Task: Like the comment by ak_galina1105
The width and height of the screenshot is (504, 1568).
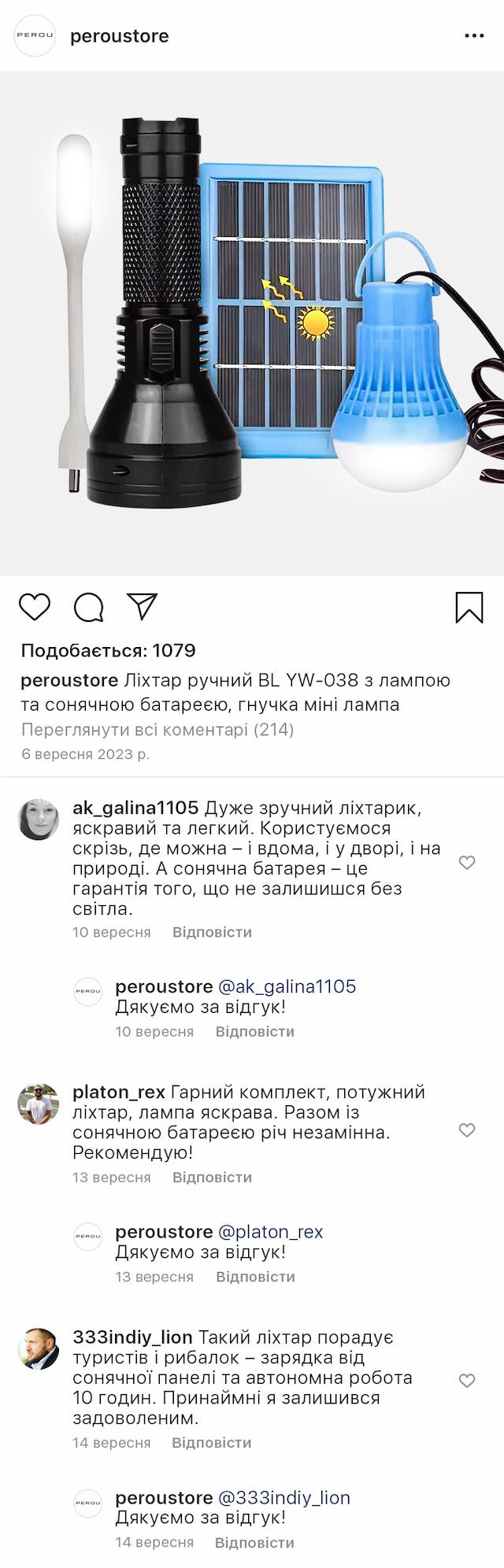Action: pyautogui.click(x=467, y=863)
